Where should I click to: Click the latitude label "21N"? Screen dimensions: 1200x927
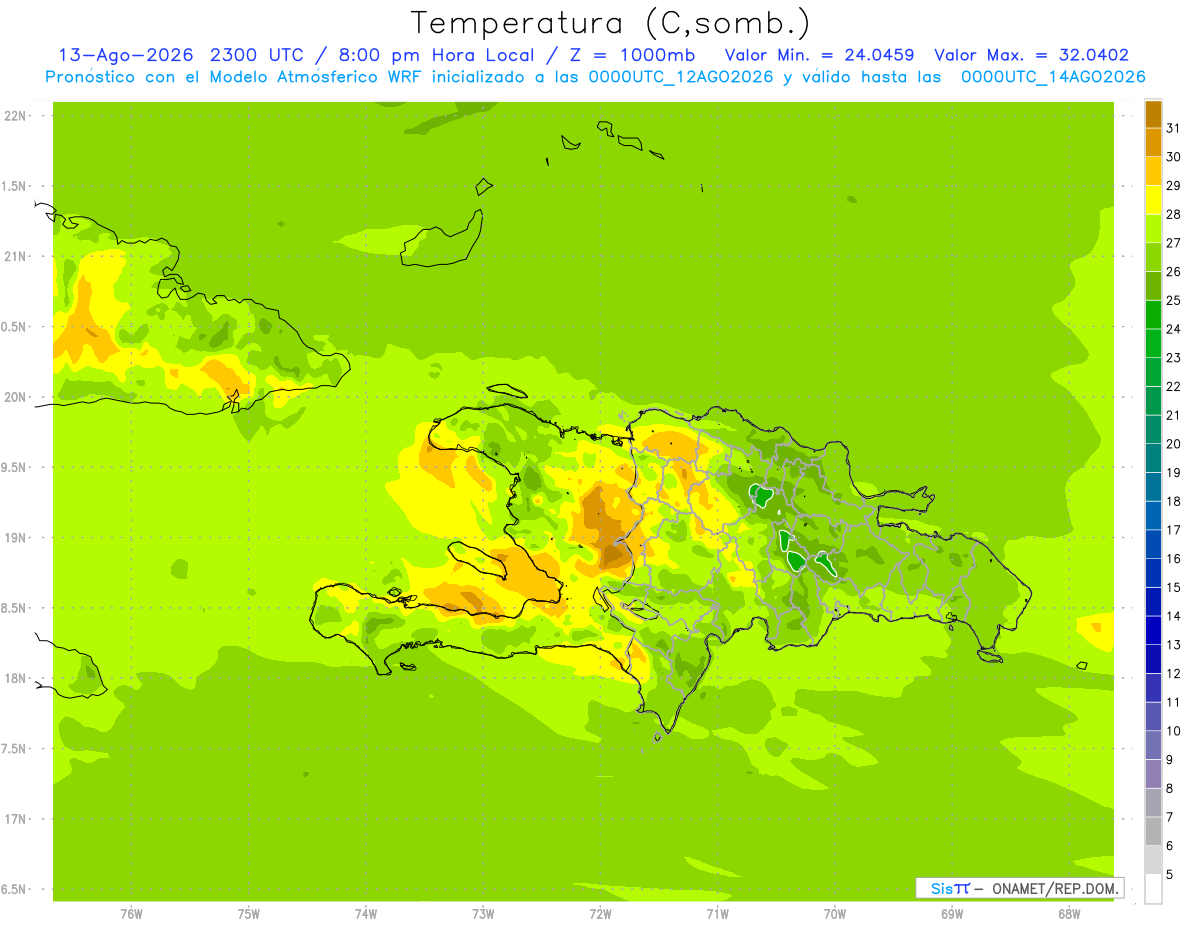tap(14, 257)
